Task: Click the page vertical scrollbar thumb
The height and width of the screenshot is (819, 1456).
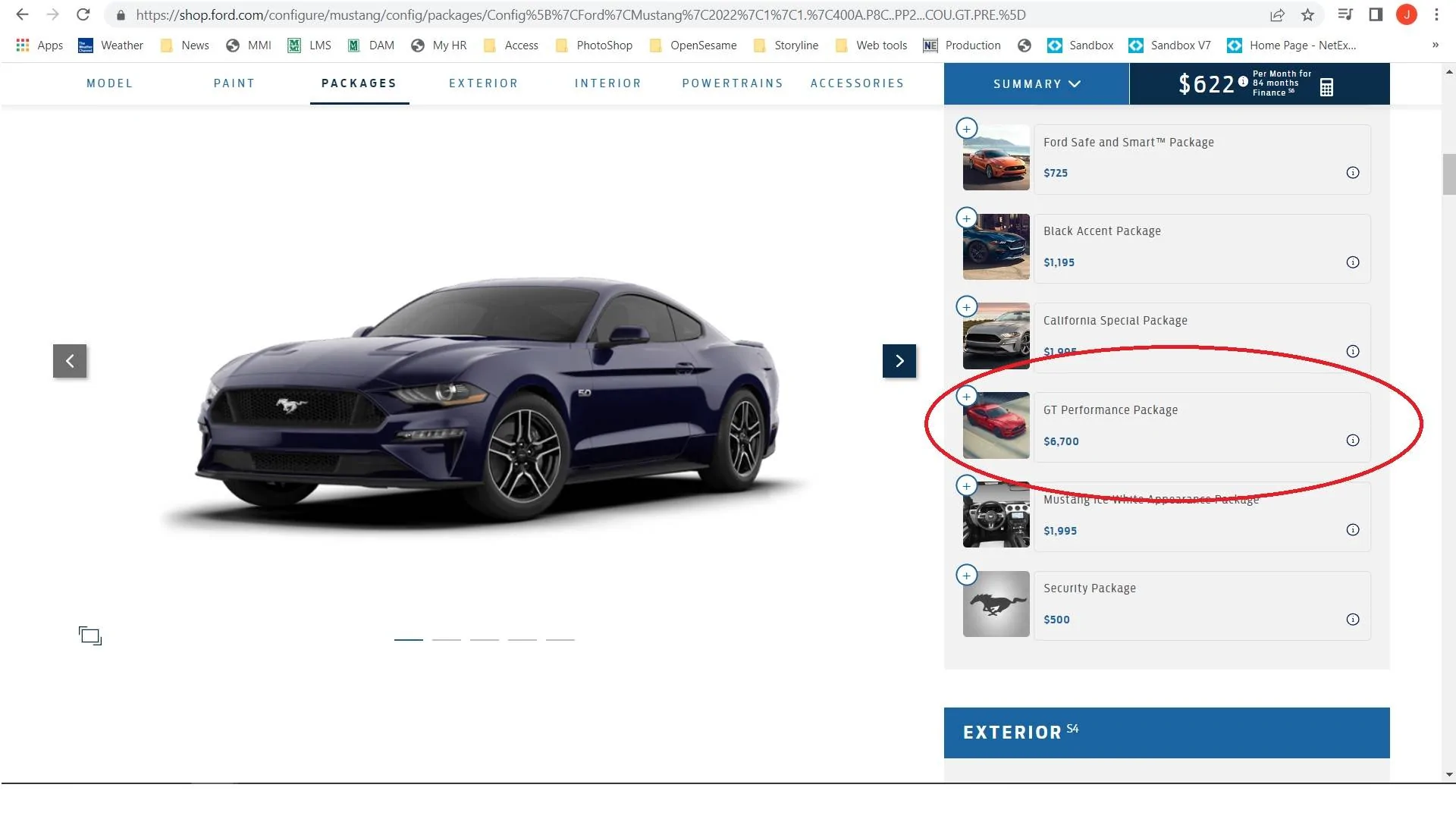Action: point(1449,174)
